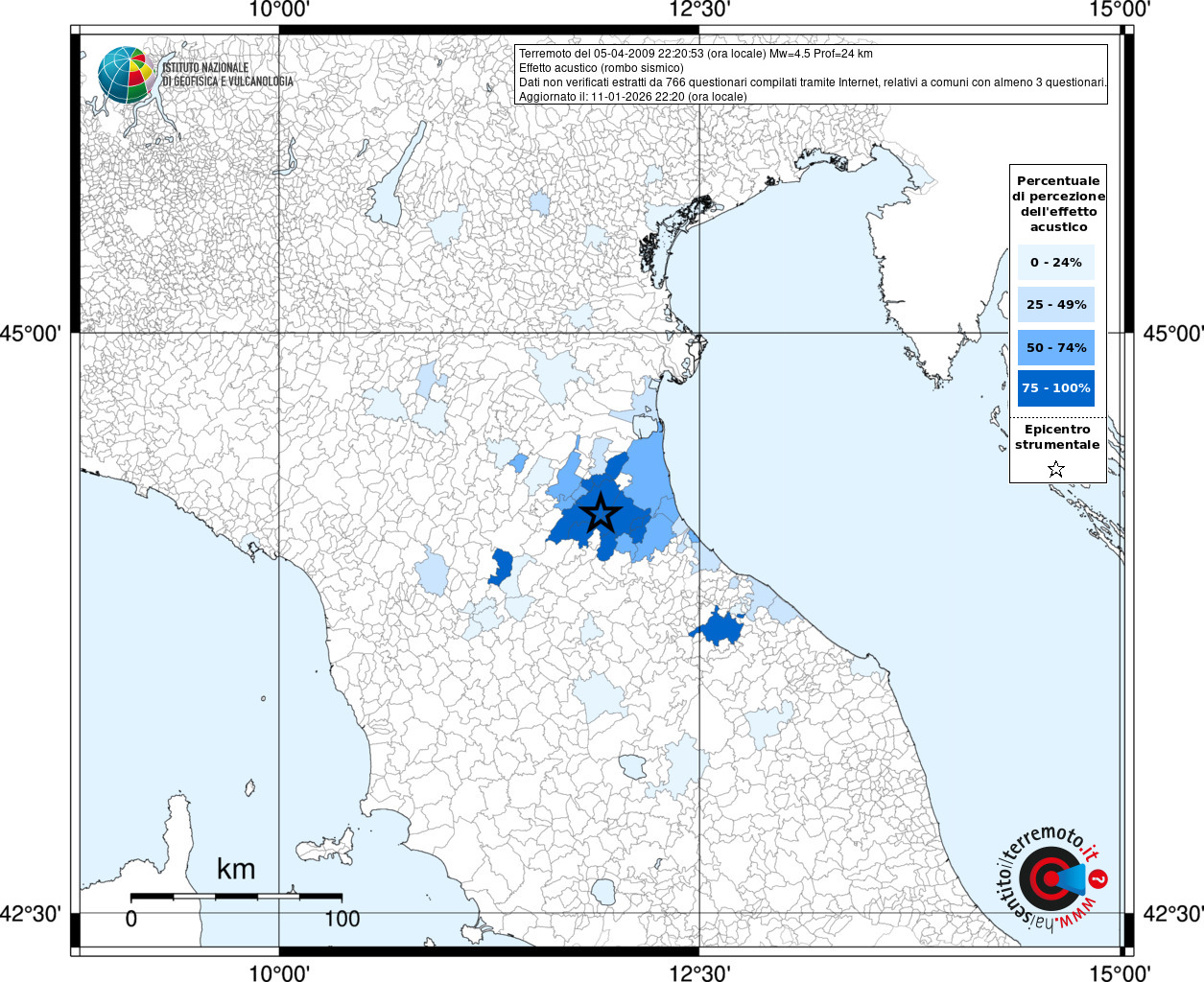Click the Epicentro strumentale legend label
The height and width of the screenshot is (982, 1204).
tap(1057, 437)
